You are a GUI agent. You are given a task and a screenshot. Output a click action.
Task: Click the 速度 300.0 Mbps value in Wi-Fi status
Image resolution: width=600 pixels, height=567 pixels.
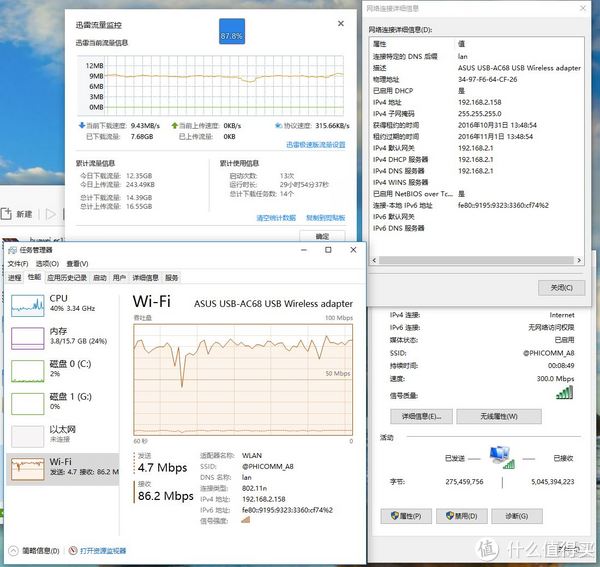pos(555,379)
